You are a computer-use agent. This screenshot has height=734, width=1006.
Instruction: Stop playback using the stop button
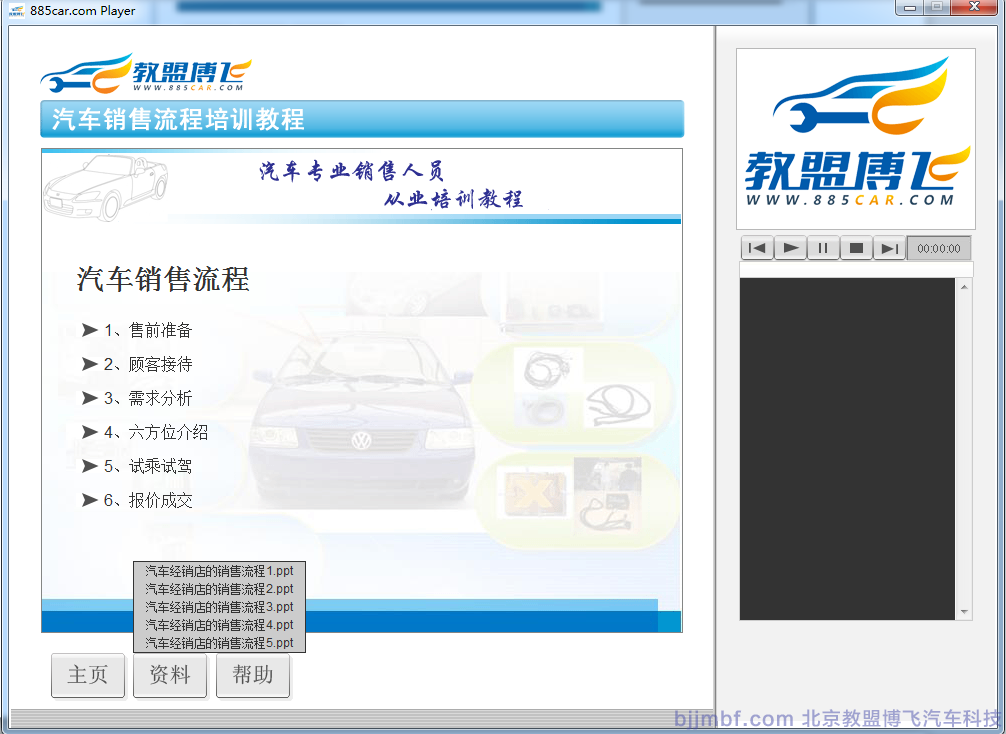tap(856, 248)
